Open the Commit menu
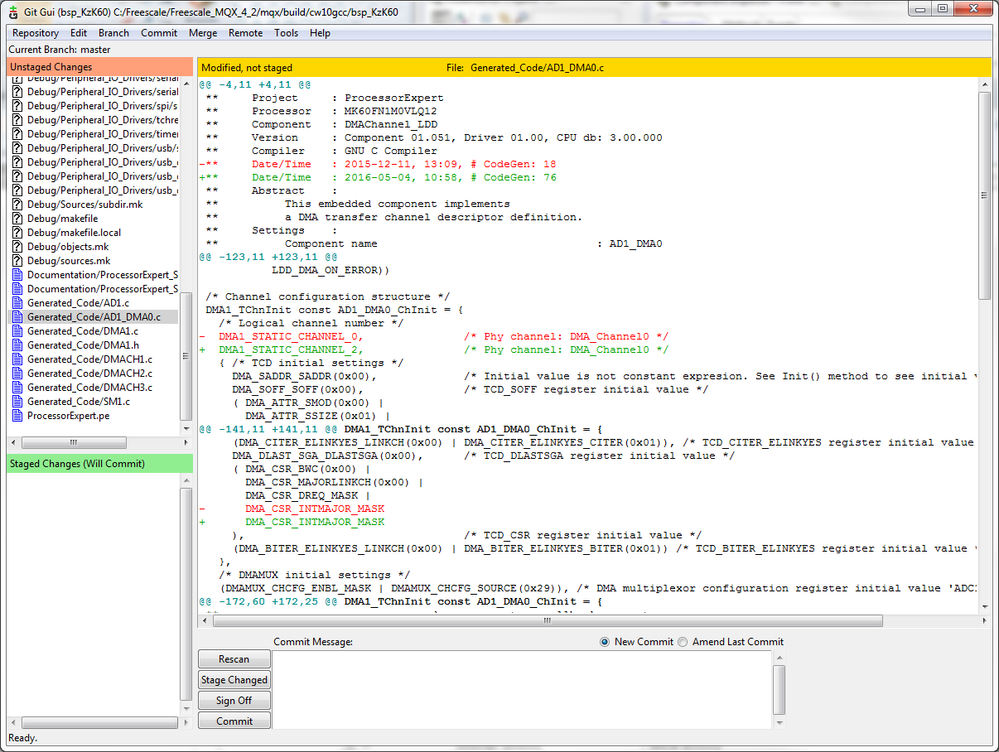999x752 pixels. pyautogui.click(x=159, y=33)
